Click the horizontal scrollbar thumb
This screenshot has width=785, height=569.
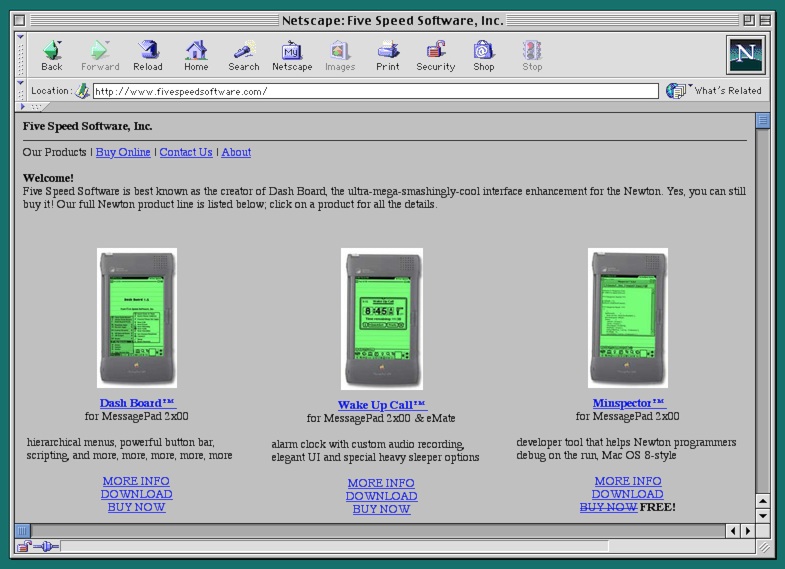click(x=23, y=530)
